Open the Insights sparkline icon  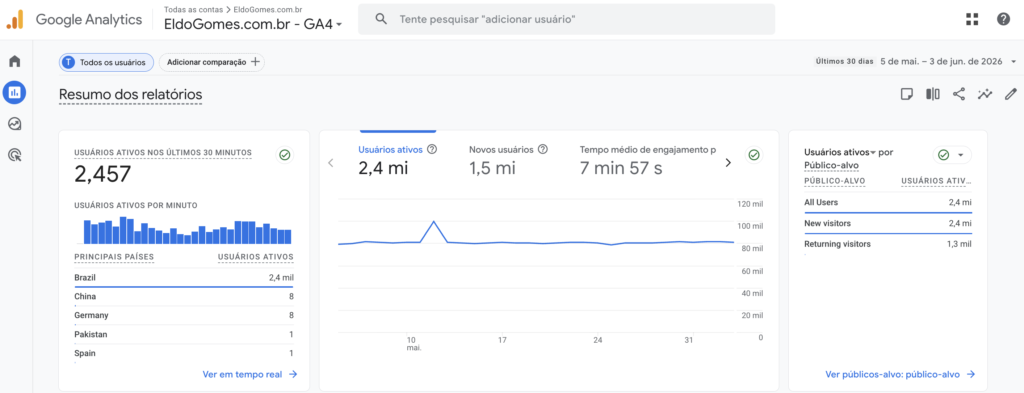985,94
